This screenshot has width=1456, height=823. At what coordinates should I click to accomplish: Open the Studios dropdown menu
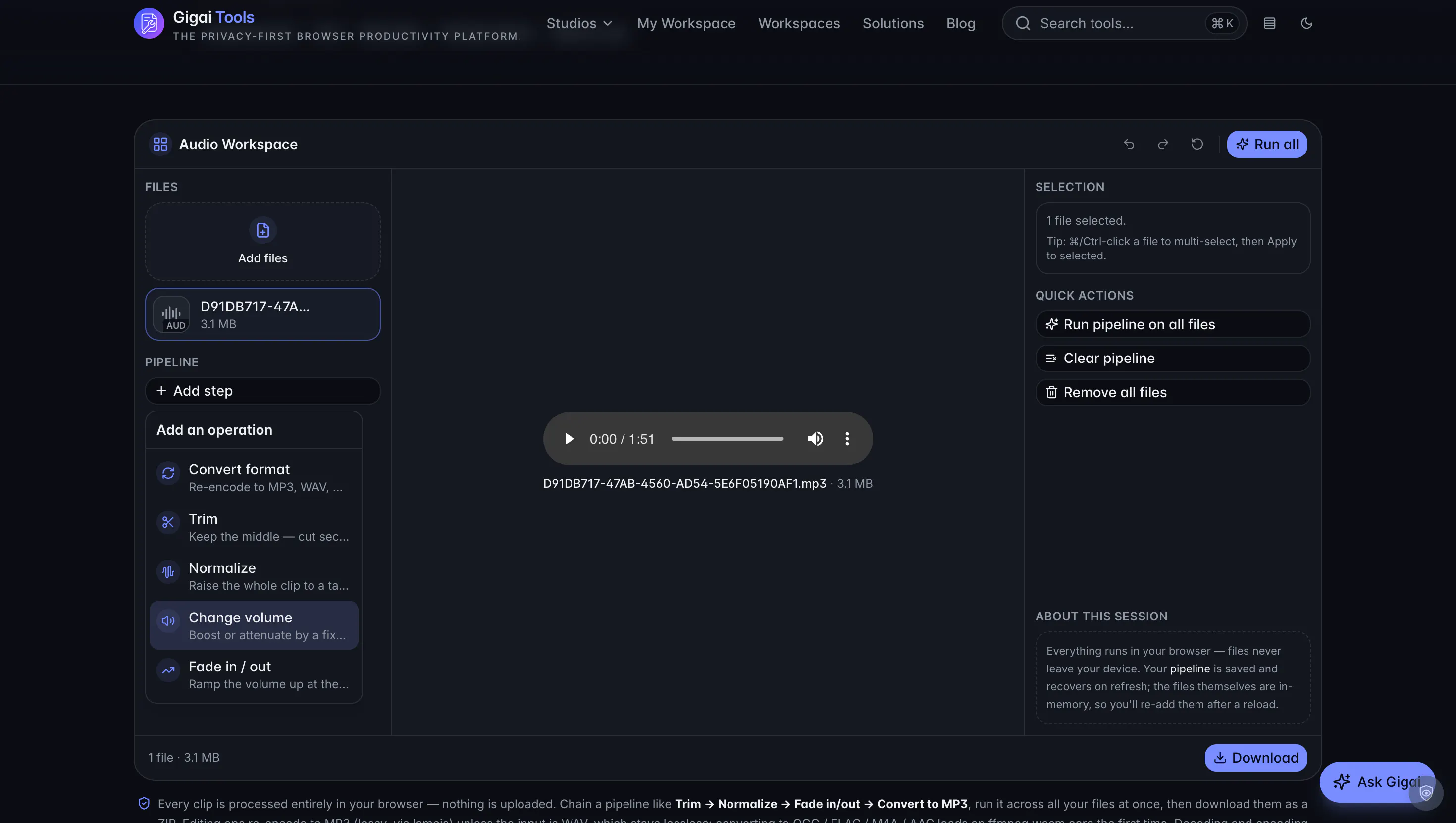[579, 23]
